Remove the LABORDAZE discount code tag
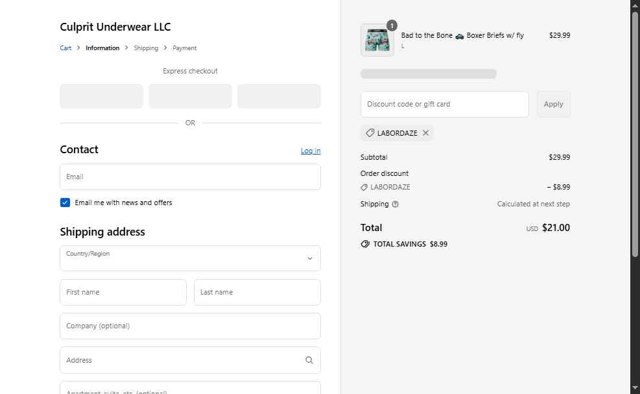 tap(426, 133)
